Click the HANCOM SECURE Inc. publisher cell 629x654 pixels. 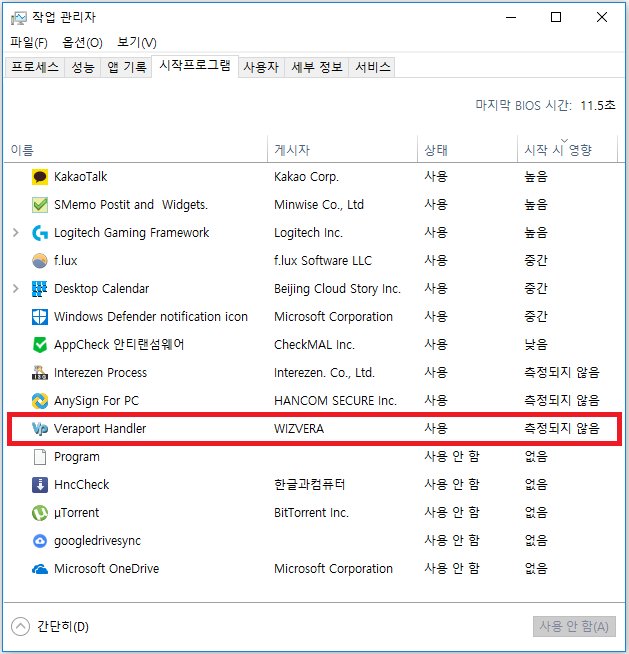click(335, 401)
